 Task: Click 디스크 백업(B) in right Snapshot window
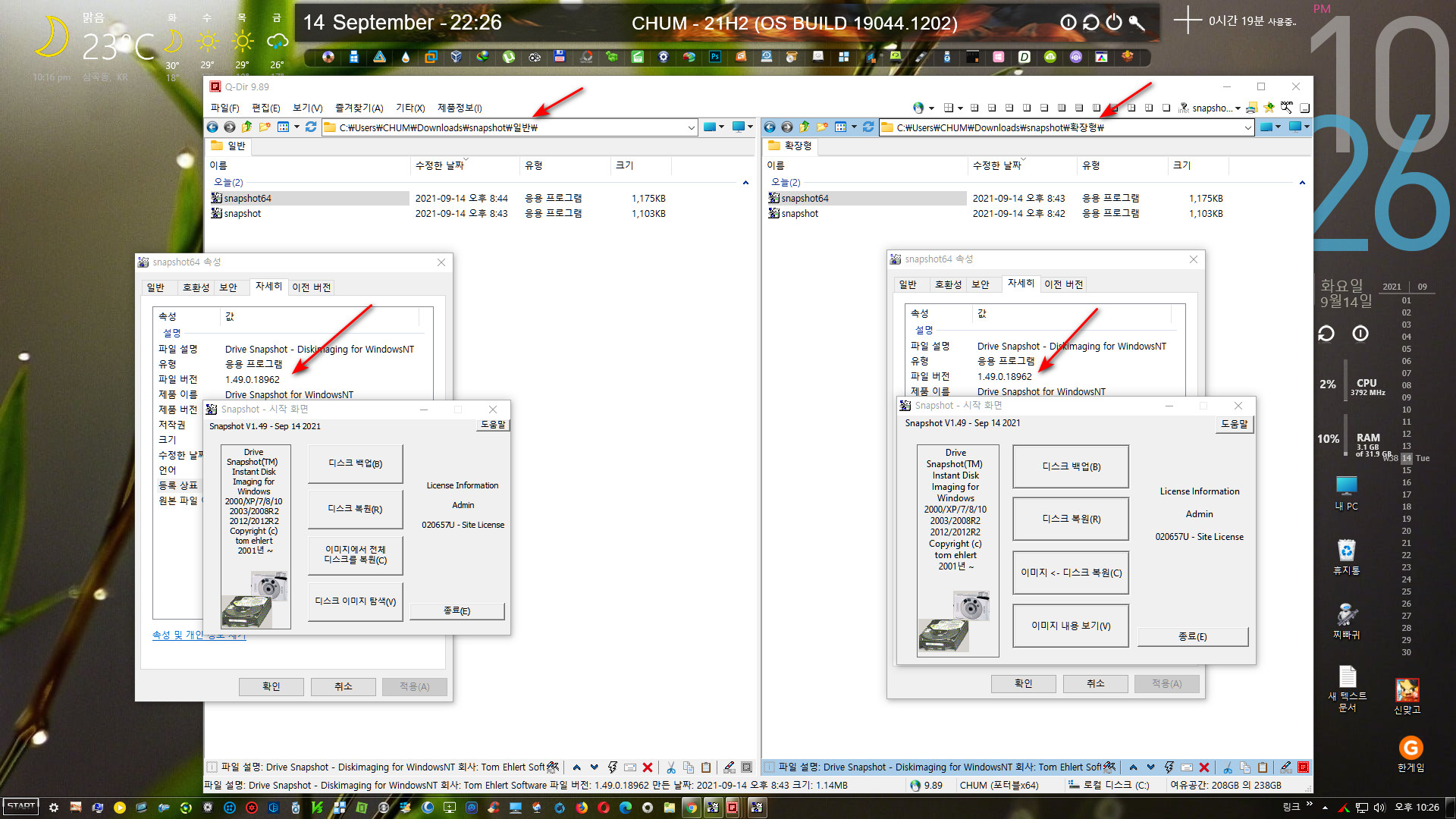[1071, 466]
